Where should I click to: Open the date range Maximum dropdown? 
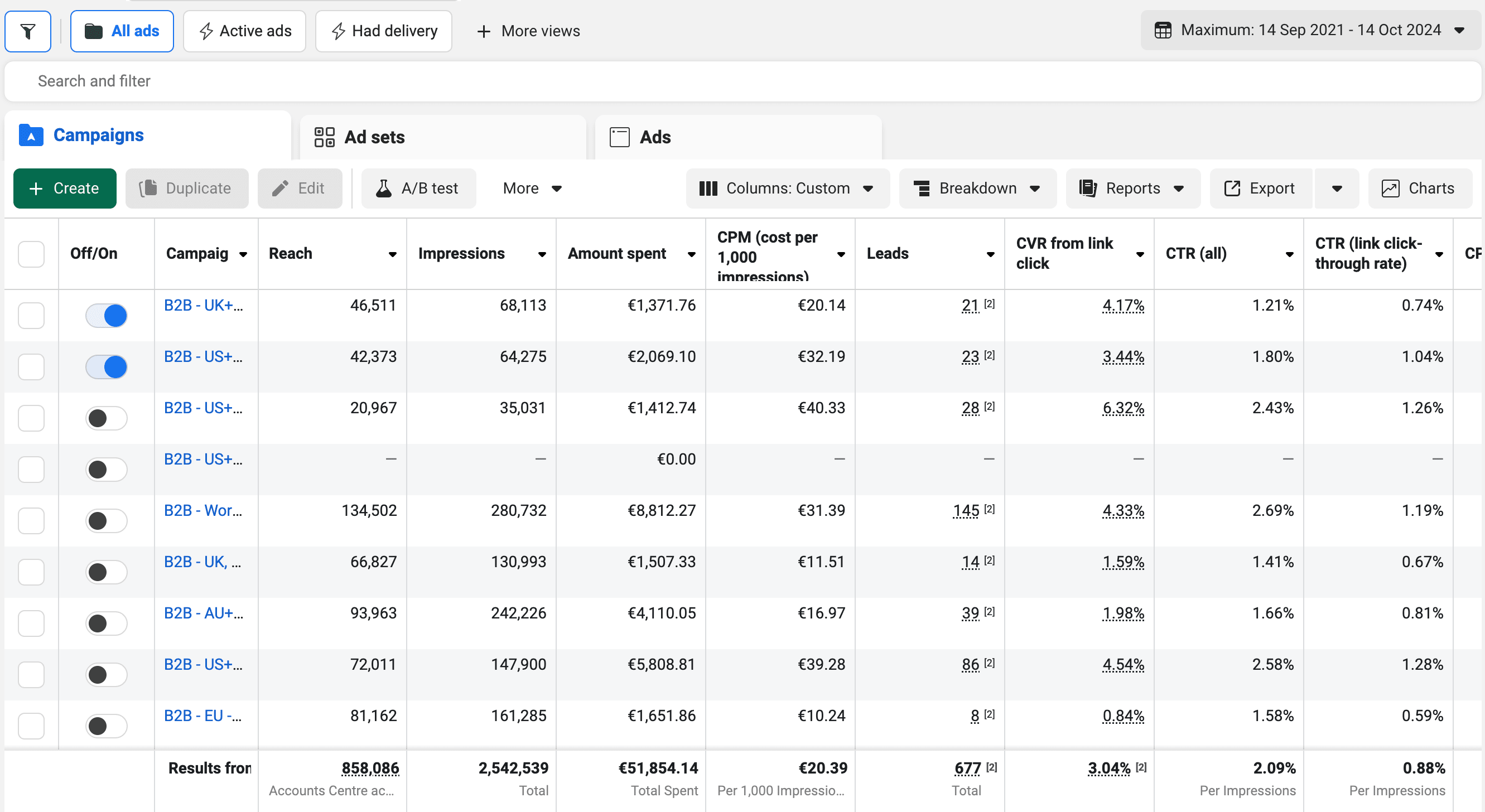[x=1310, y=30]
